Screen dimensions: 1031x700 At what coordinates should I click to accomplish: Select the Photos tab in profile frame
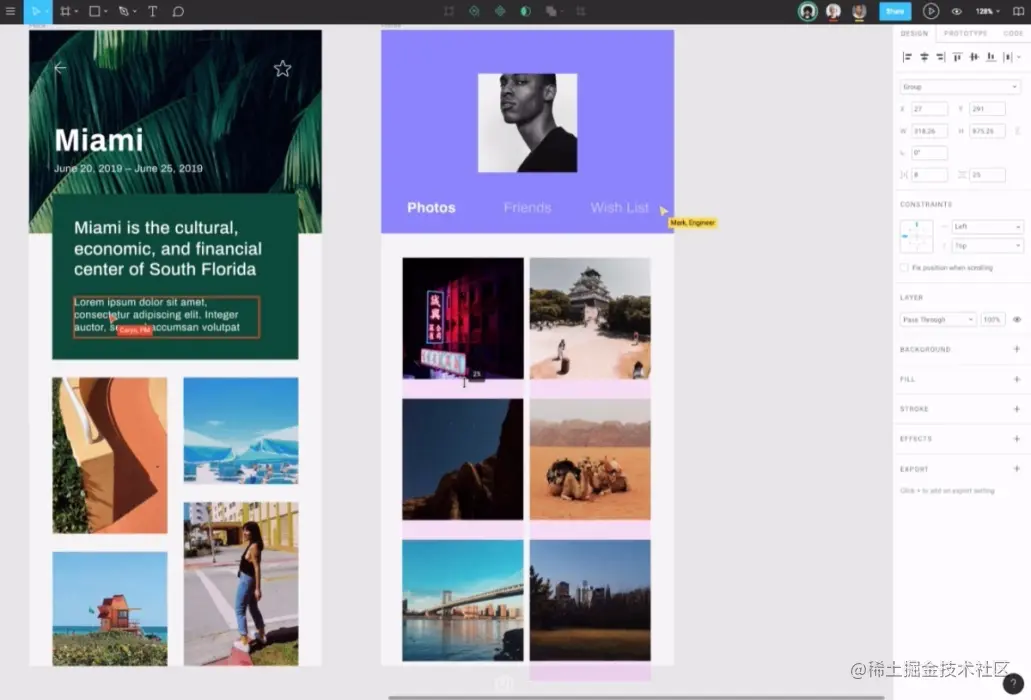[431, 208]
